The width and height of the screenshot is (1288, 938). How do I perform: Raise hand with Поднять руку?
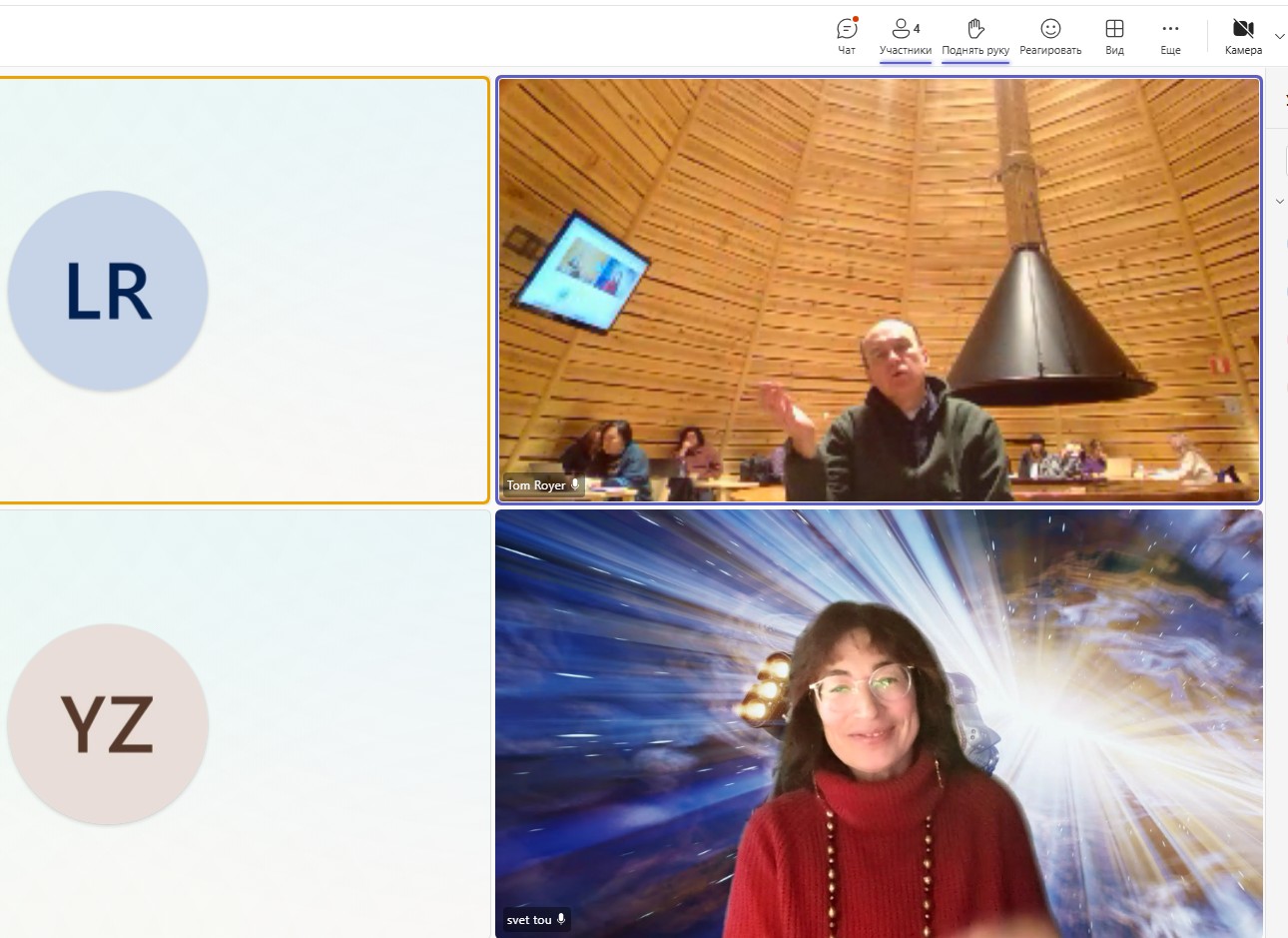coord(975,35)
